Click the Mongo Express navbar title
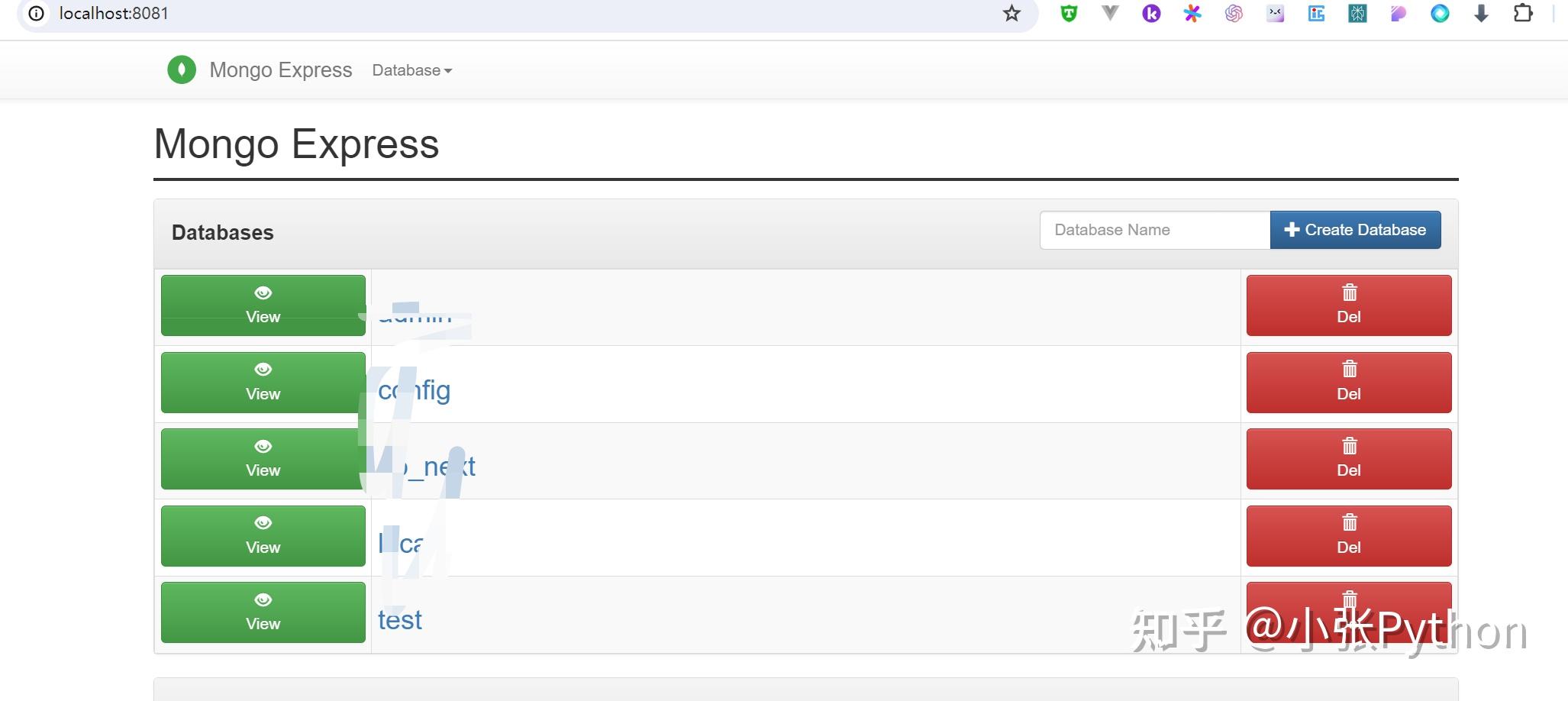Screen dimensions: 1568x701 pos(280,69)
